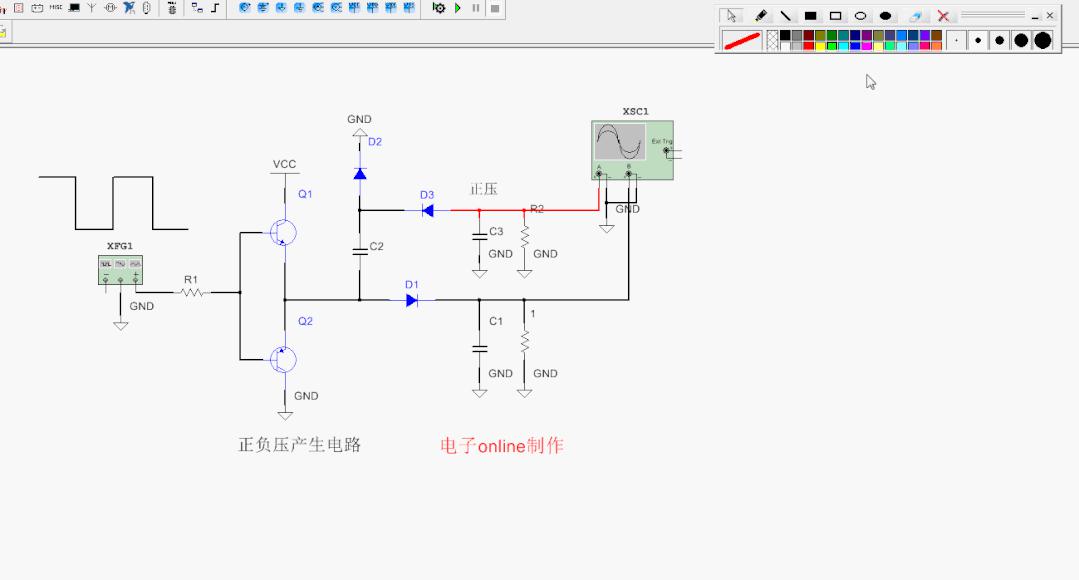Open the MISC components toolbar item
Image resolution: width=1079 pixels, height=580 pixels.
(56, 7)
